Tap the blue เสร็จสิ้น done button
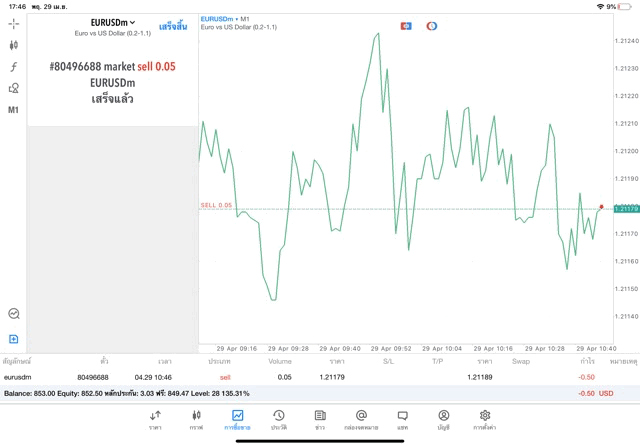The width and height of the screenshot is (640, 447). tap(173, 27)
